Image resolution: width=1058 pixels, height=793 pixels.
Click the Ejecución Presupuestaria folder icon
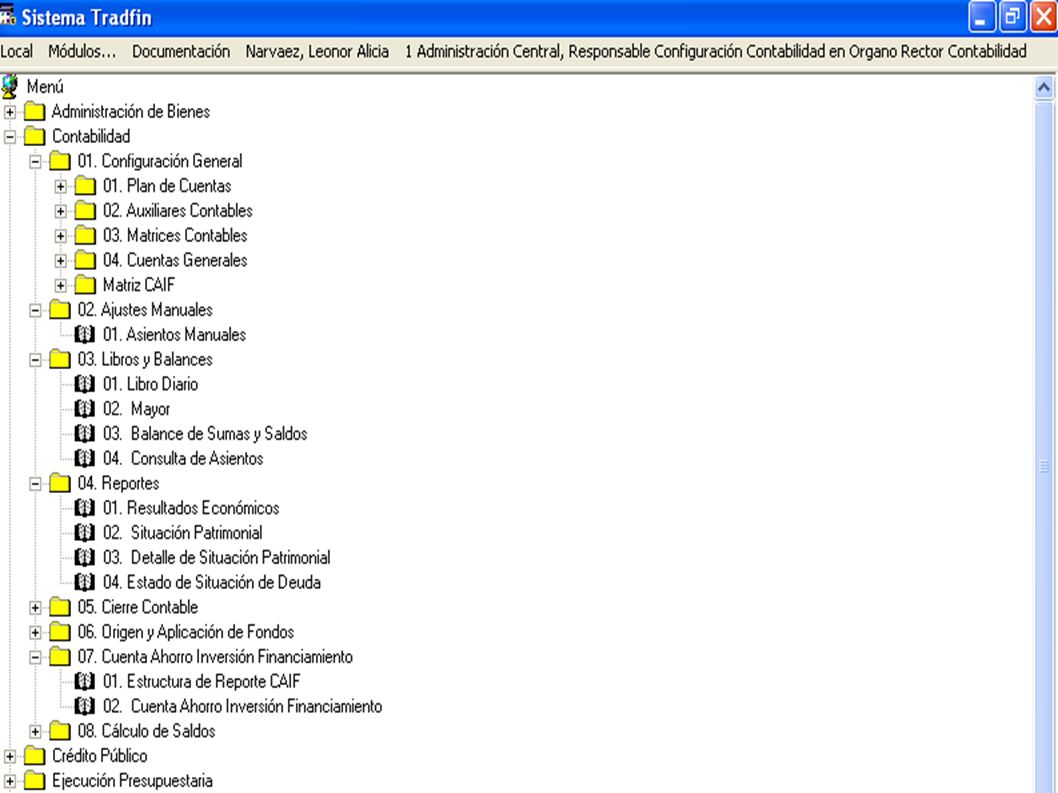(x=34, y=781)
